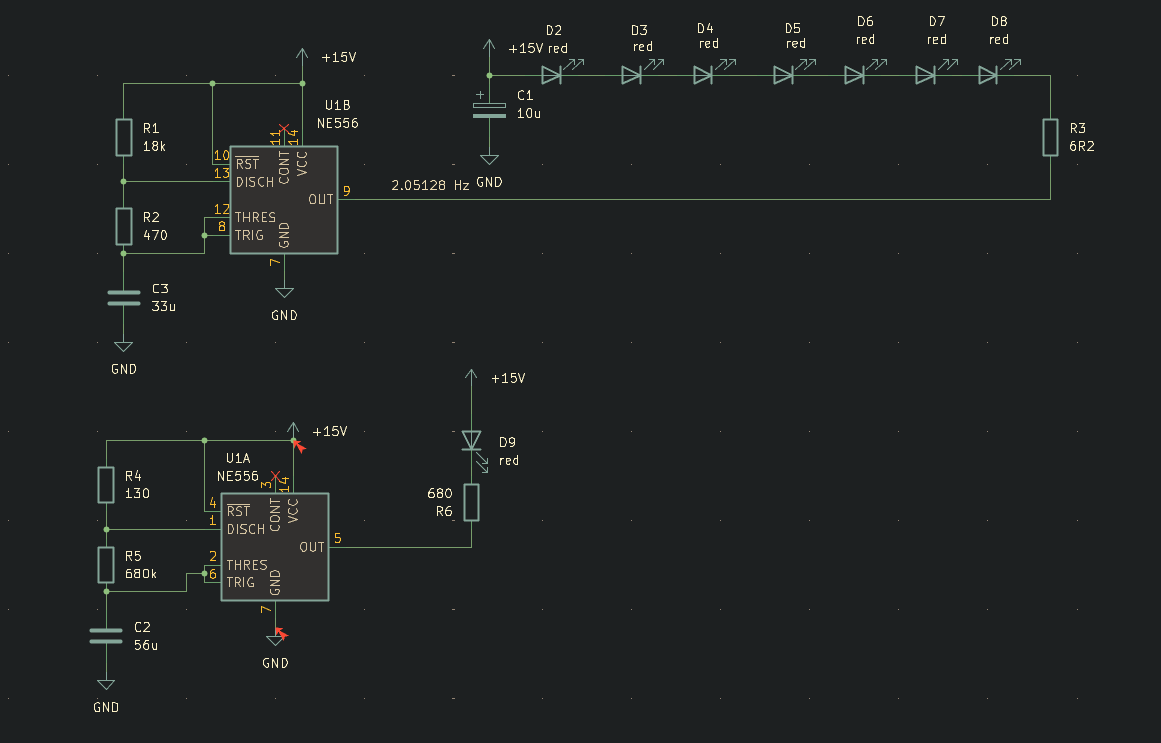Click pin number 9 at U1B OUT
1161x743 pixels.
[x=347, y=191]
